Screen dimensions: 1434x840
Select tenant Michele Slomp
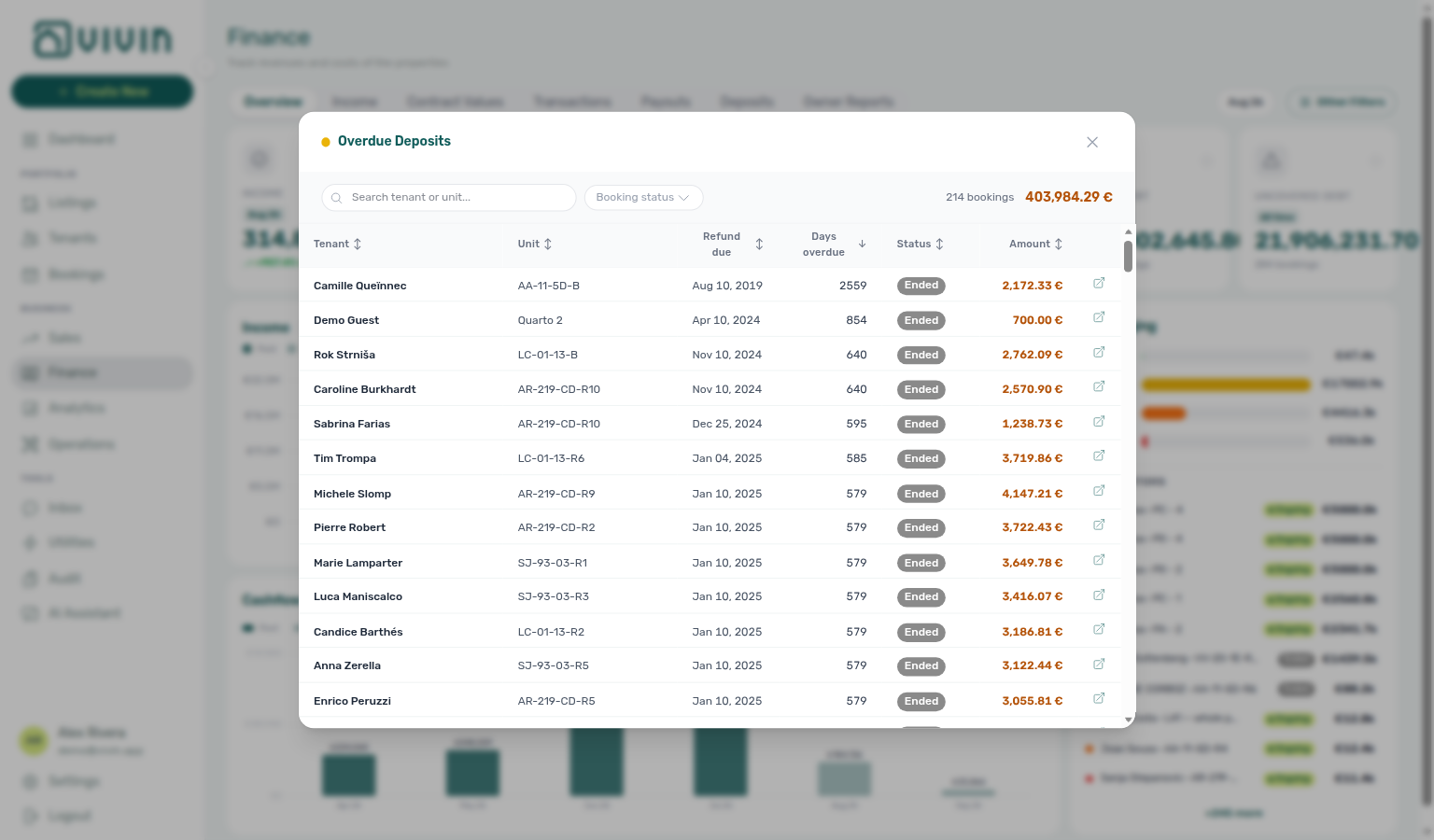point(352,494)
